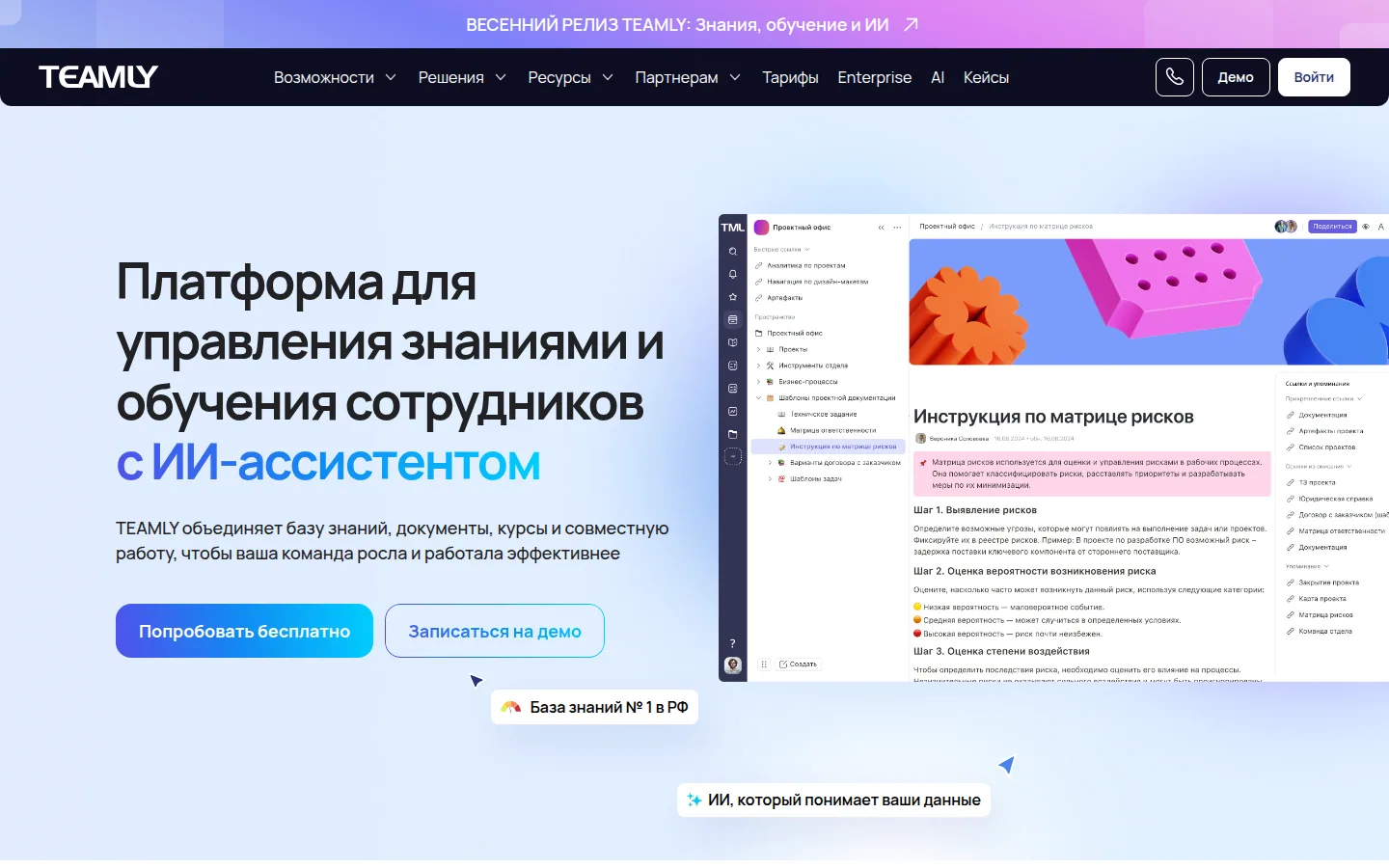The image size is (1389, 868).
Task: Toggle the eye visibility icon beside Поделиться
Action: pos(1365,227)
